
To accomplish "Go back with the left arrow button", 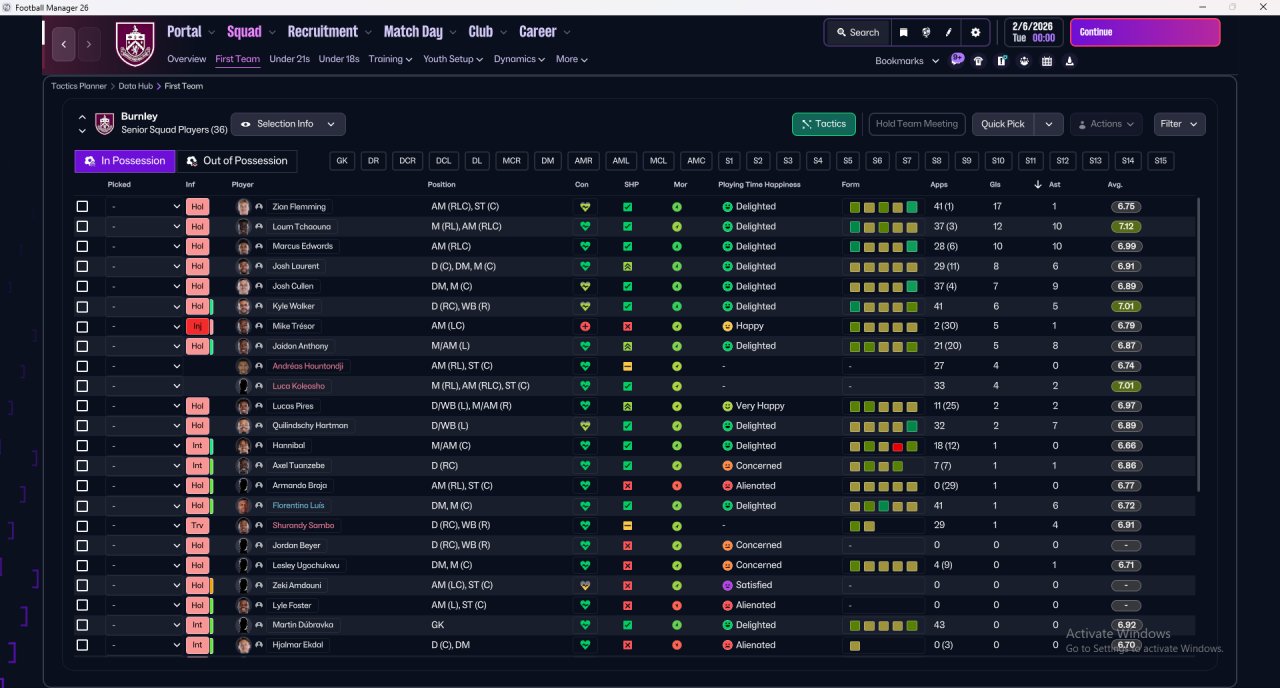I will (64, 44).
